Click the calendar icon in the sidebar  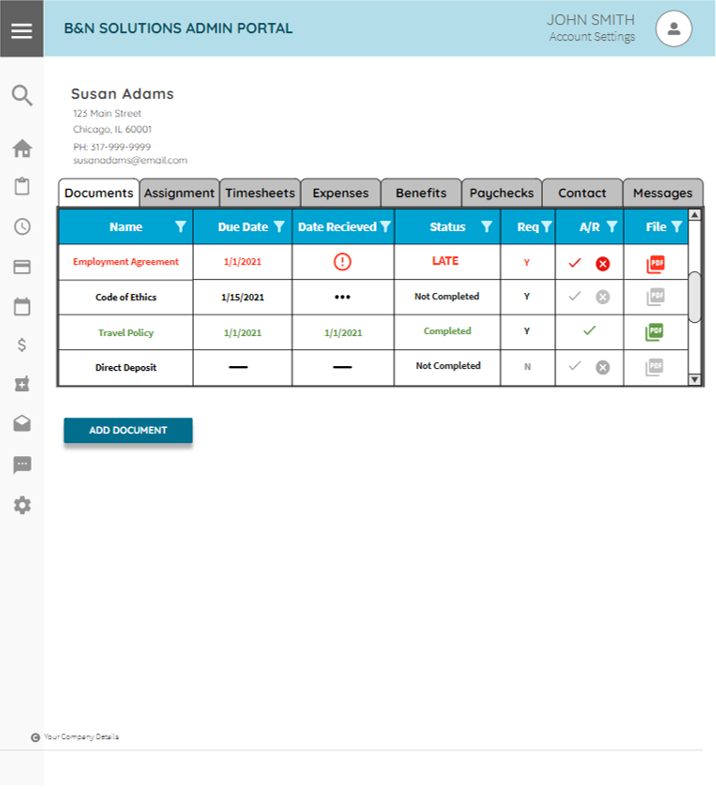22,307
